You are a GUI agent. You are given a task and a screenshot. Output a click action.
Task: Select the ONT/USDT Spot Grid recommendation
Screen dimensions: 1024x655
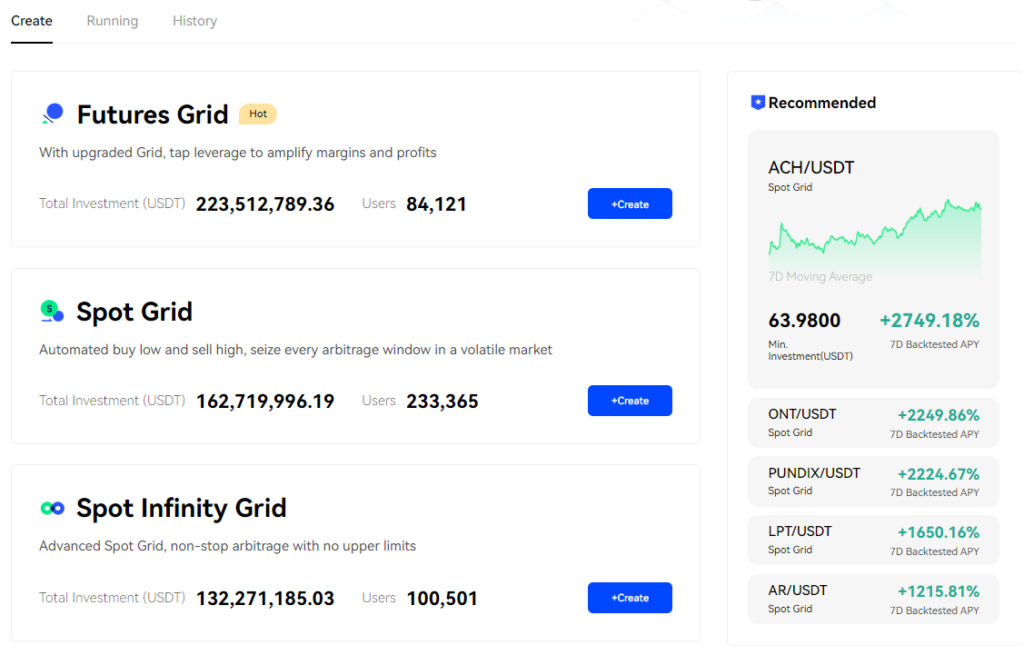pos(873,422)
